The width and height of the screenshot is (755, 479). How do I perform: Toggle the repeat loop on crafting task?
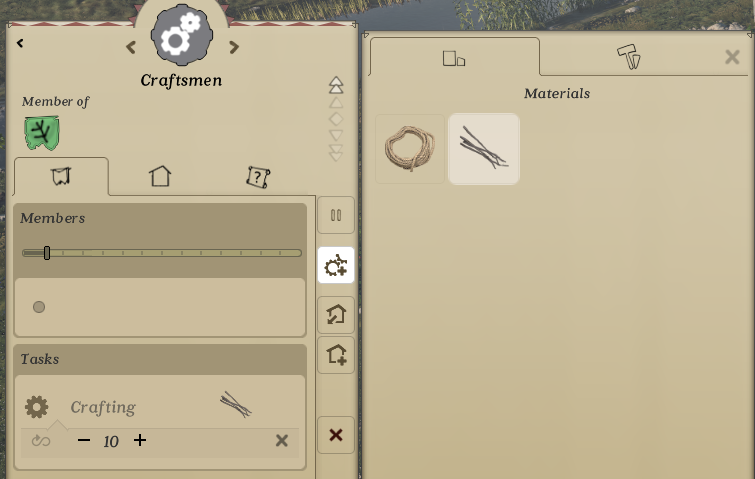click(x=41, y=440)
